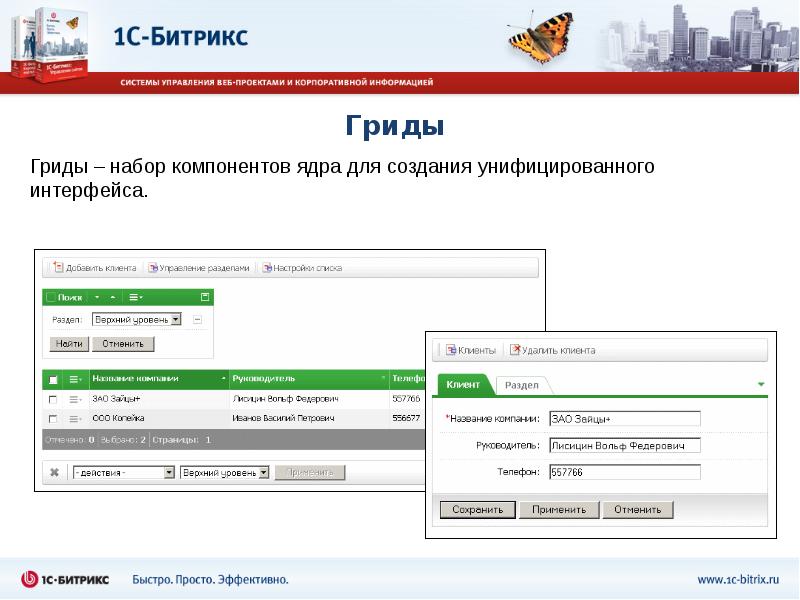This screenshot has width=800, height=600.
Task: Click the Руководитель input field
Action: click(x=625, y=445)
